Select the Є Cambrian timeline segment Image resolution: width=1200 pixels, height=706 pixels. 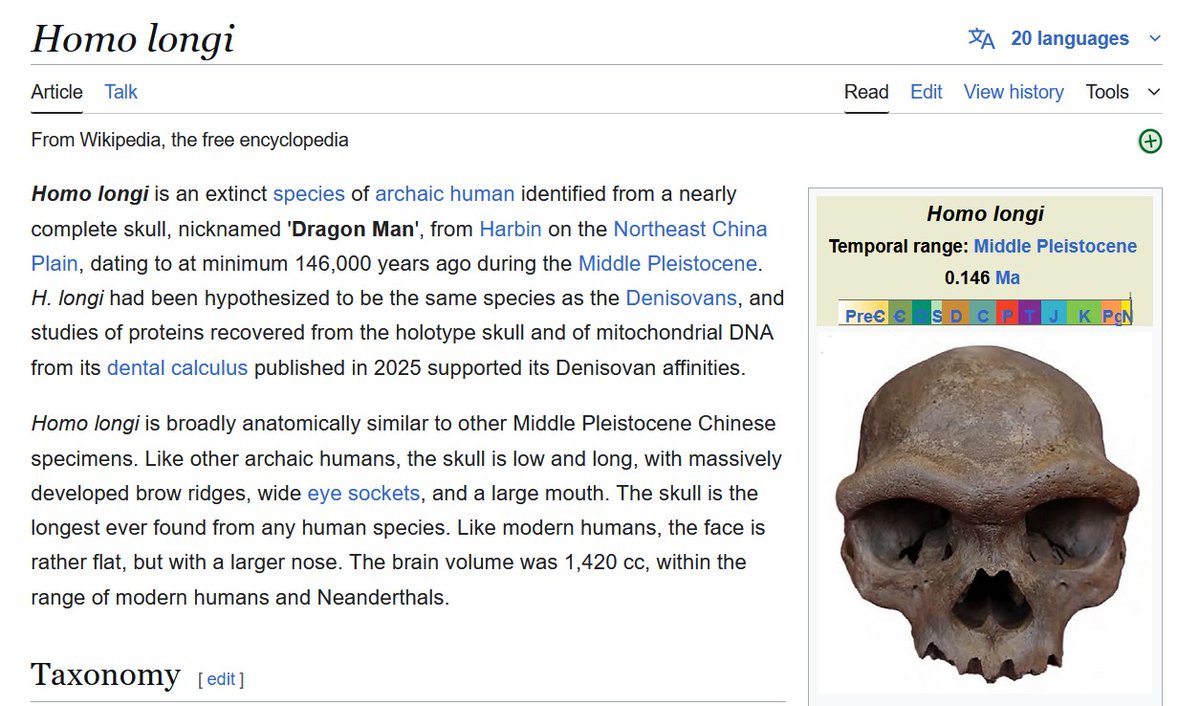coord(900,312)
